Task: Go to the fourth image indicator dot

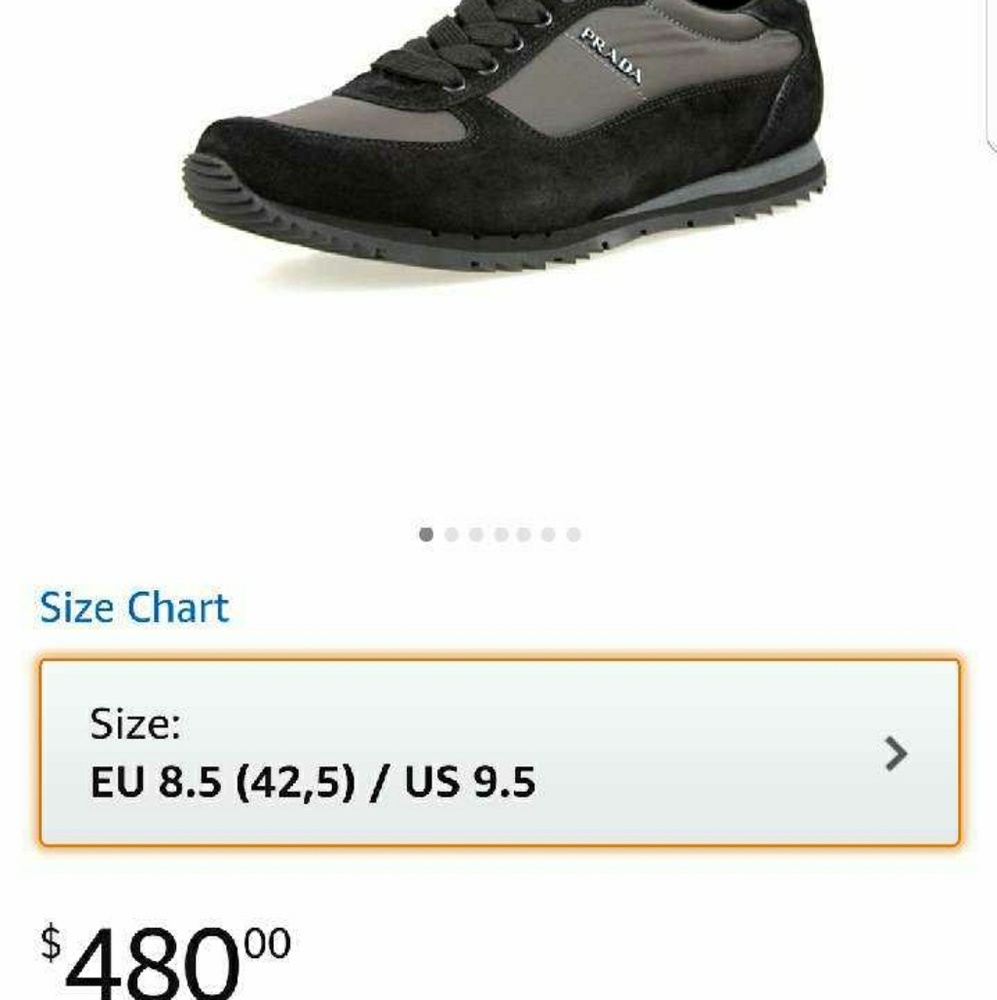Action: [x=501, y=534]
